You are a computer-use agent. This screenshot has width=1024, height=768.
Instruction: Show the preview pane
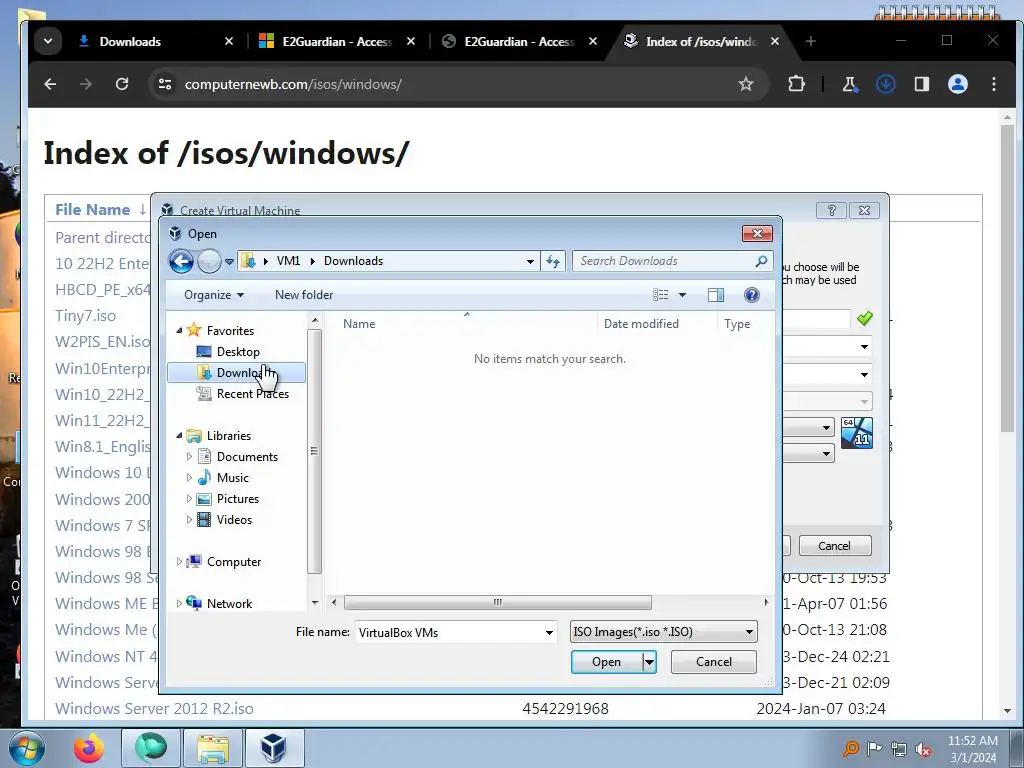716,295
